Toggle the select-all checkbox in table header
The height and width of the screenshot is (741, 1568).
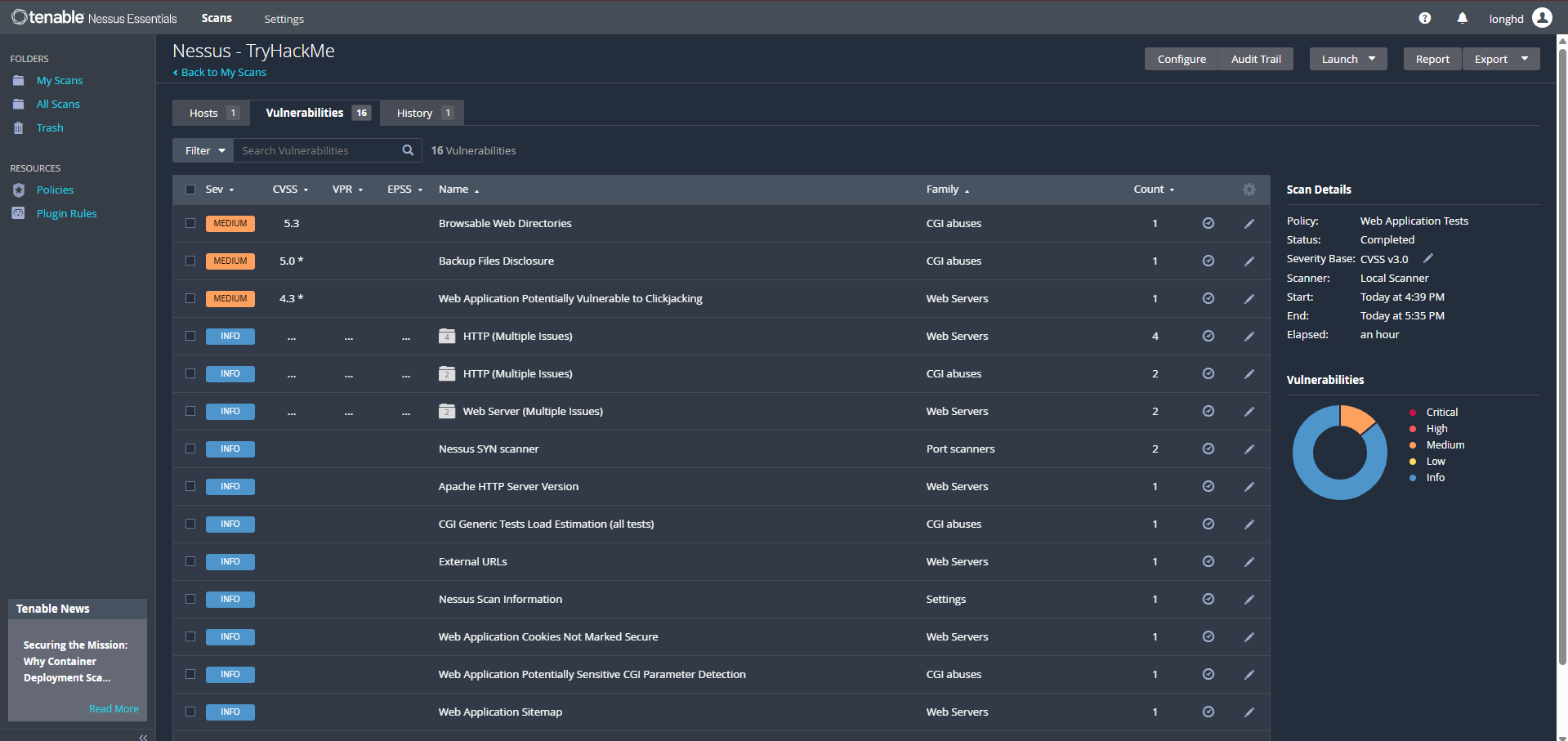pos(190,190)
